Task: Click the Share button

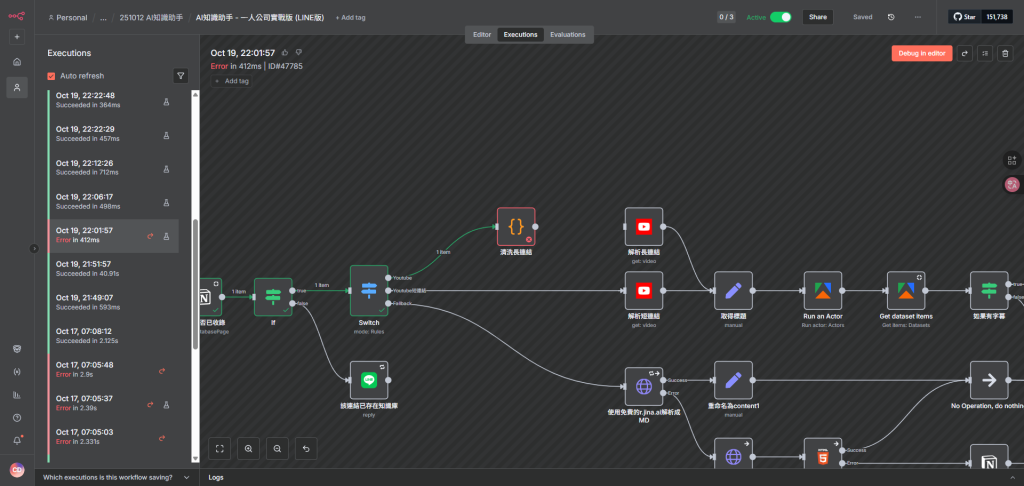Action: (818, 17)
